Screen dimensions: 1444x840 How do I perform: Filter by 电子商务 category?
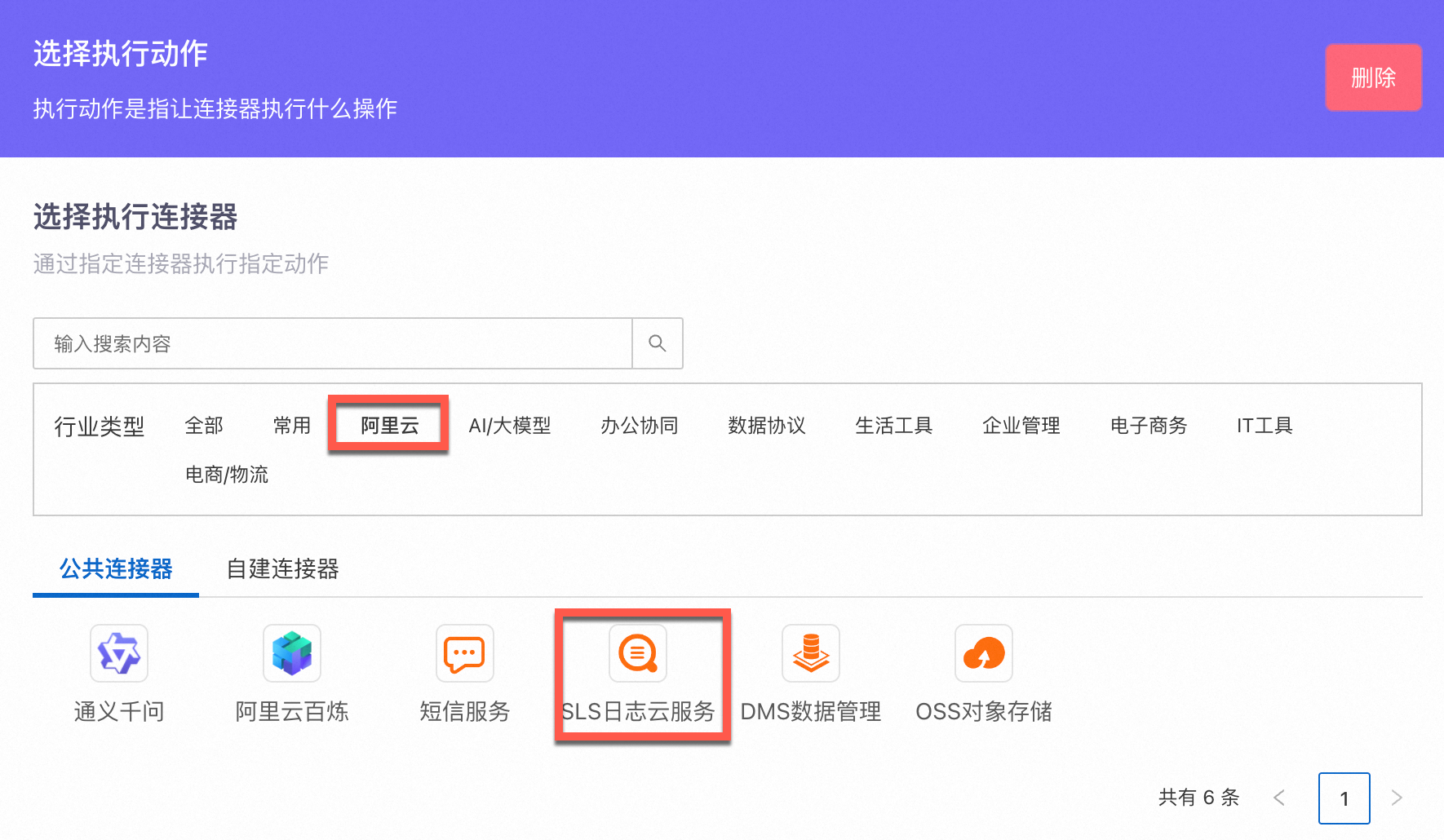point(1149,425)
